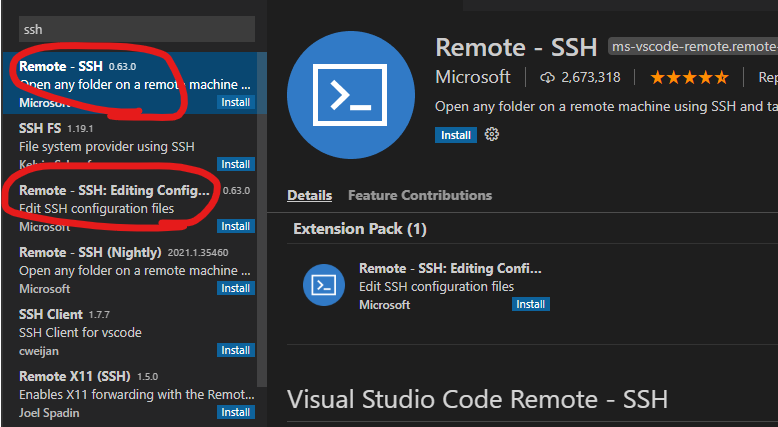Install the Remote X11 (SSH) extension
The image size is (778, 427).
point(236,412)
